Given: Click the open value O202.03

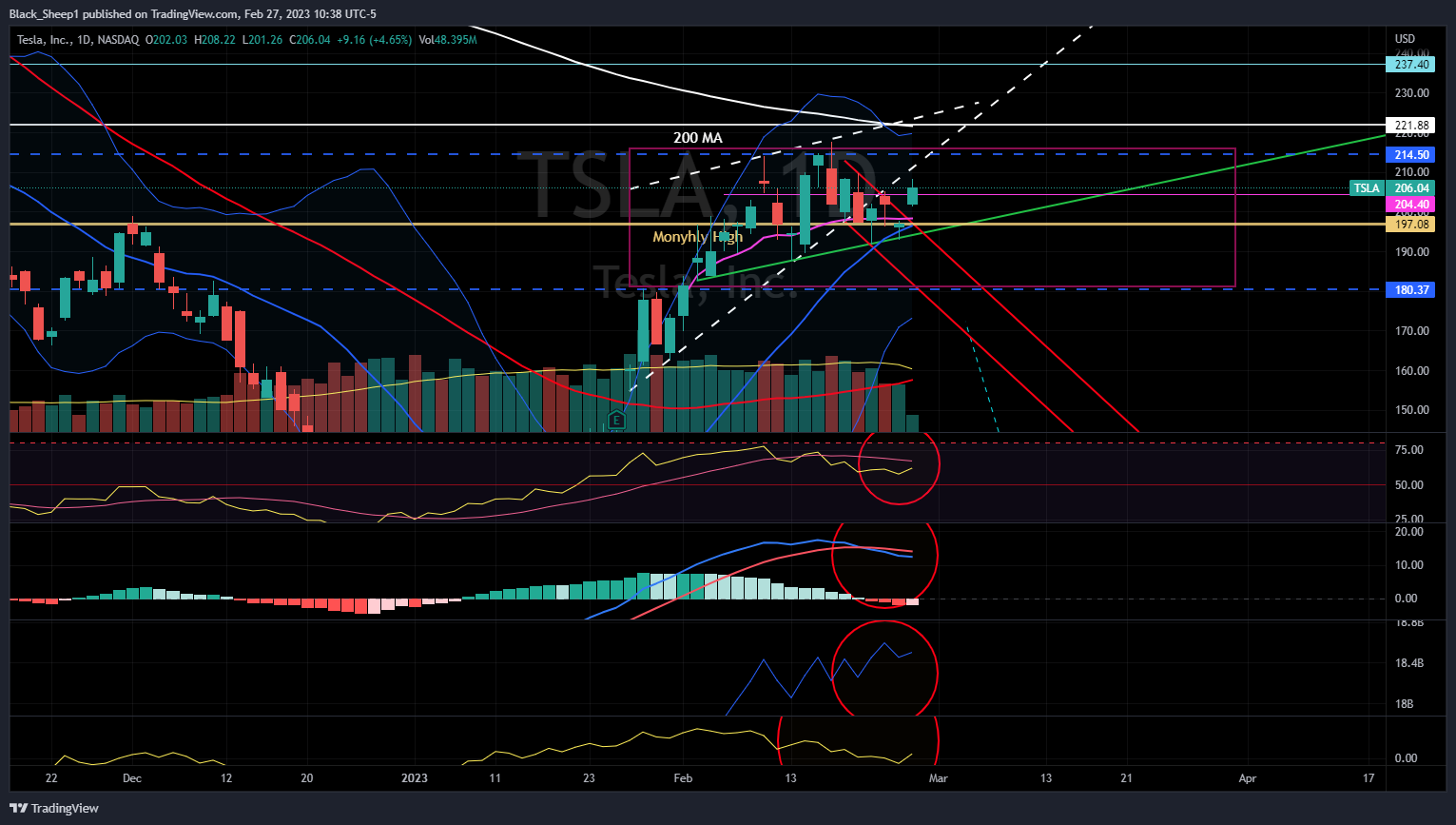Looking at the screenshot, I should tap(166, 40).
